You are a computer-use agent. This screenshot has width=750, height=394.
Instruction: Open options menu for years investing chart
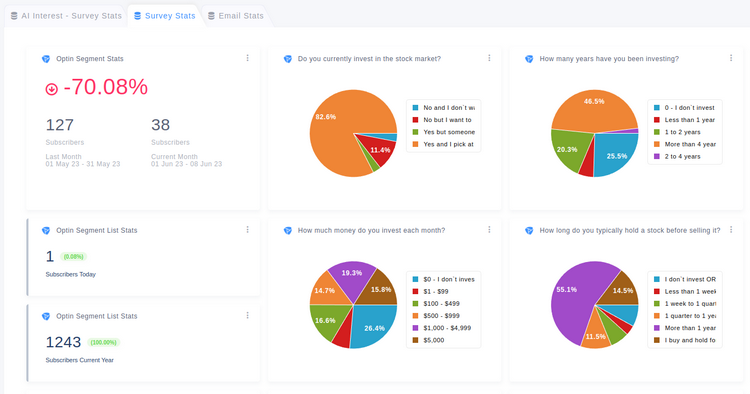[x=731, y=58]
